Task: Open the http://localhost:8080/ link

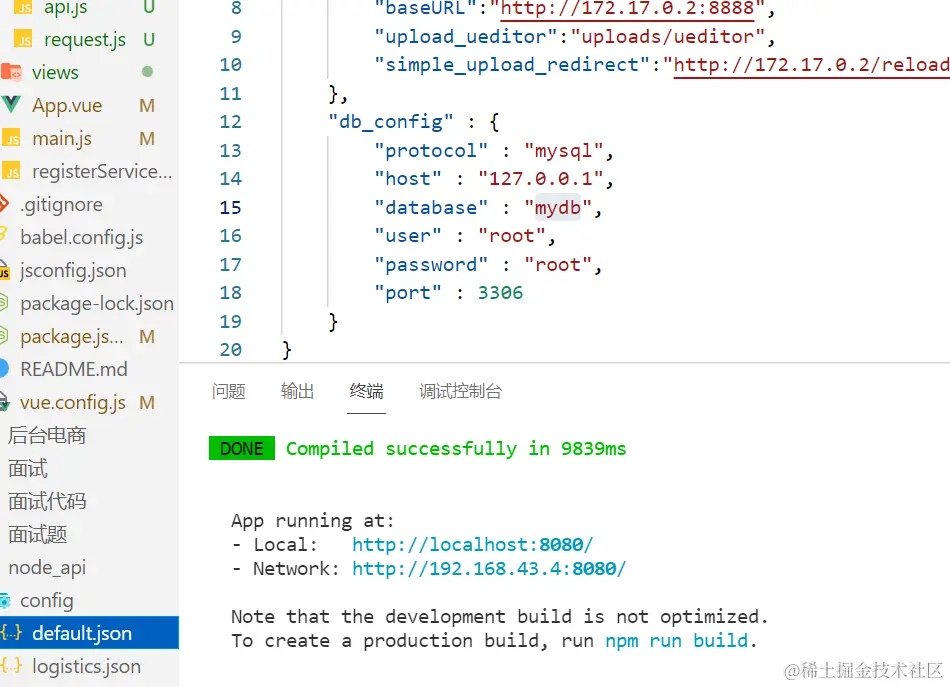Action: tap(473, 545)
